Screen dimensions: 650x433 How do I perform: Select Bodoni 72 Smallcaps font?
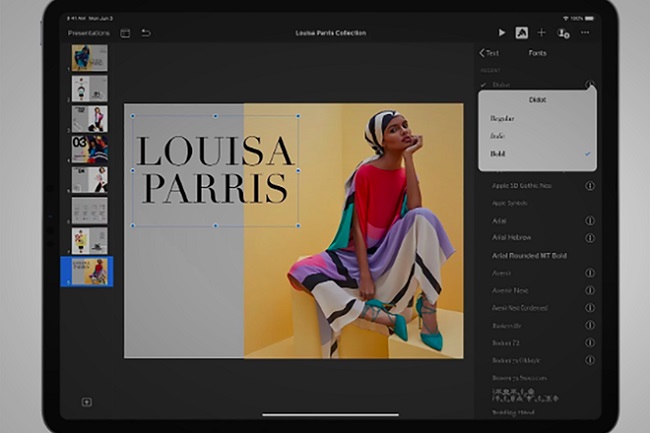click(519, 378)
